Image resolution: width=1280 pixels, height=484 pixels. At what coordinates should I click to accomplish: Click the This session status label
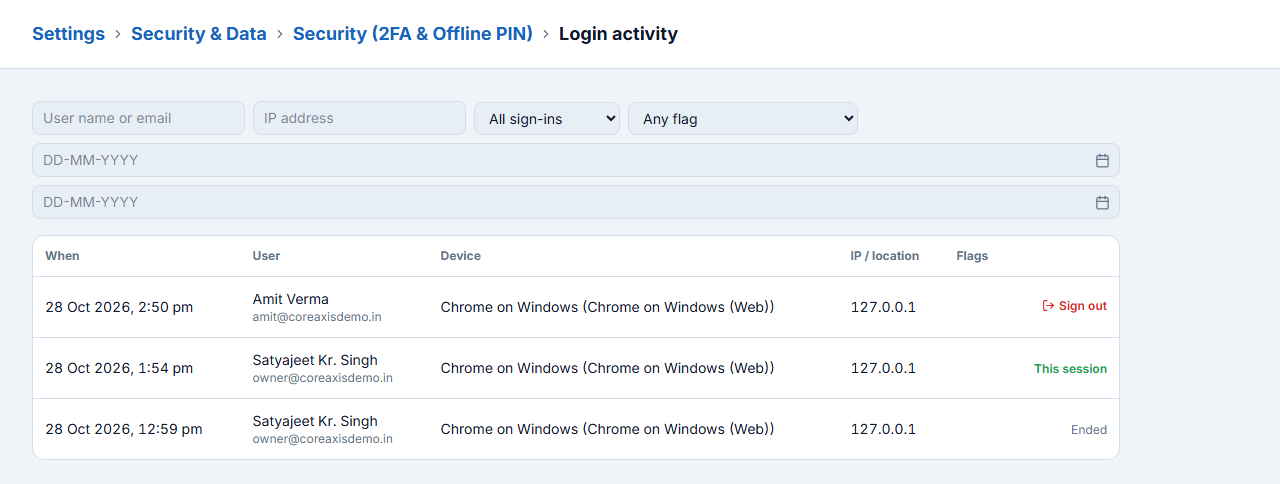click(1071, 369)
